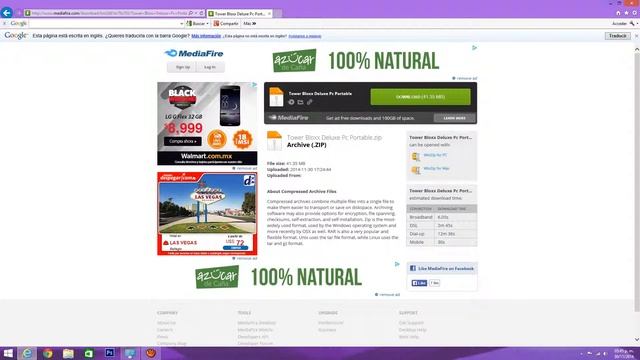This screenshot has width=640, height=360.
Task: Click the zip file icon in download bar
Action: [276, 97]
